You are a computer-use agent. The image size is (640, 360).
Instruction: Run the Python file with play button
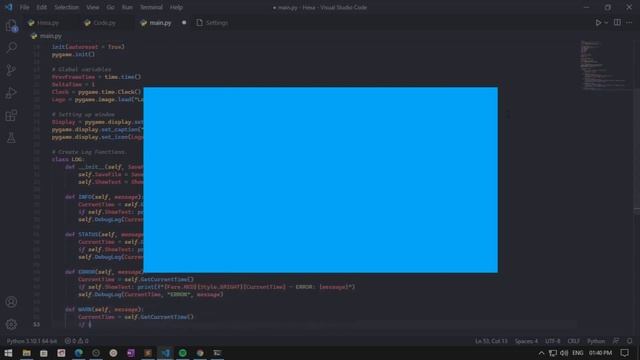coord(598,23)
